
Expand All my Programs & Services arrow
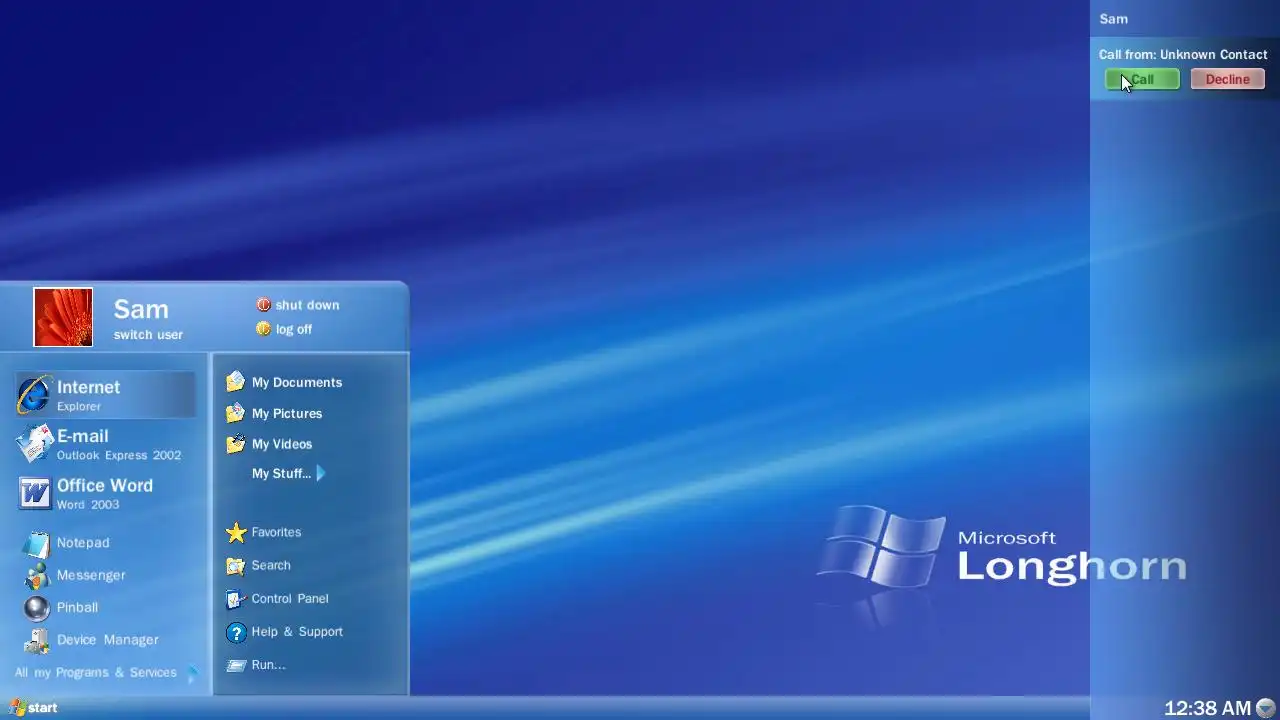point(193,673)
